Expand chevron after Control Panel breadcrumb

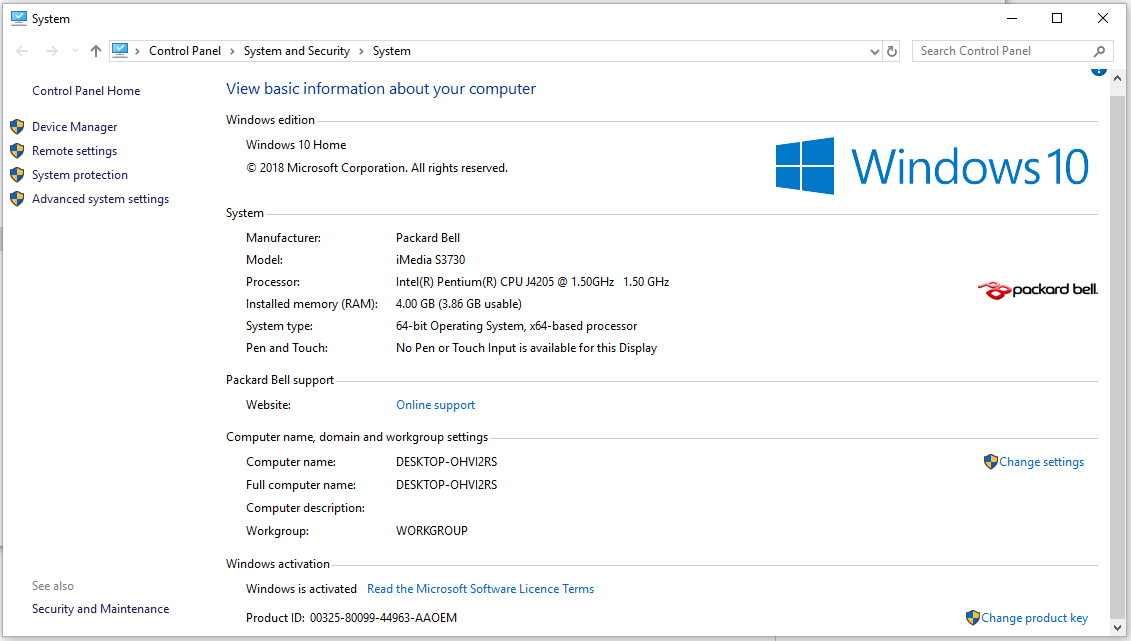(232, 51)
